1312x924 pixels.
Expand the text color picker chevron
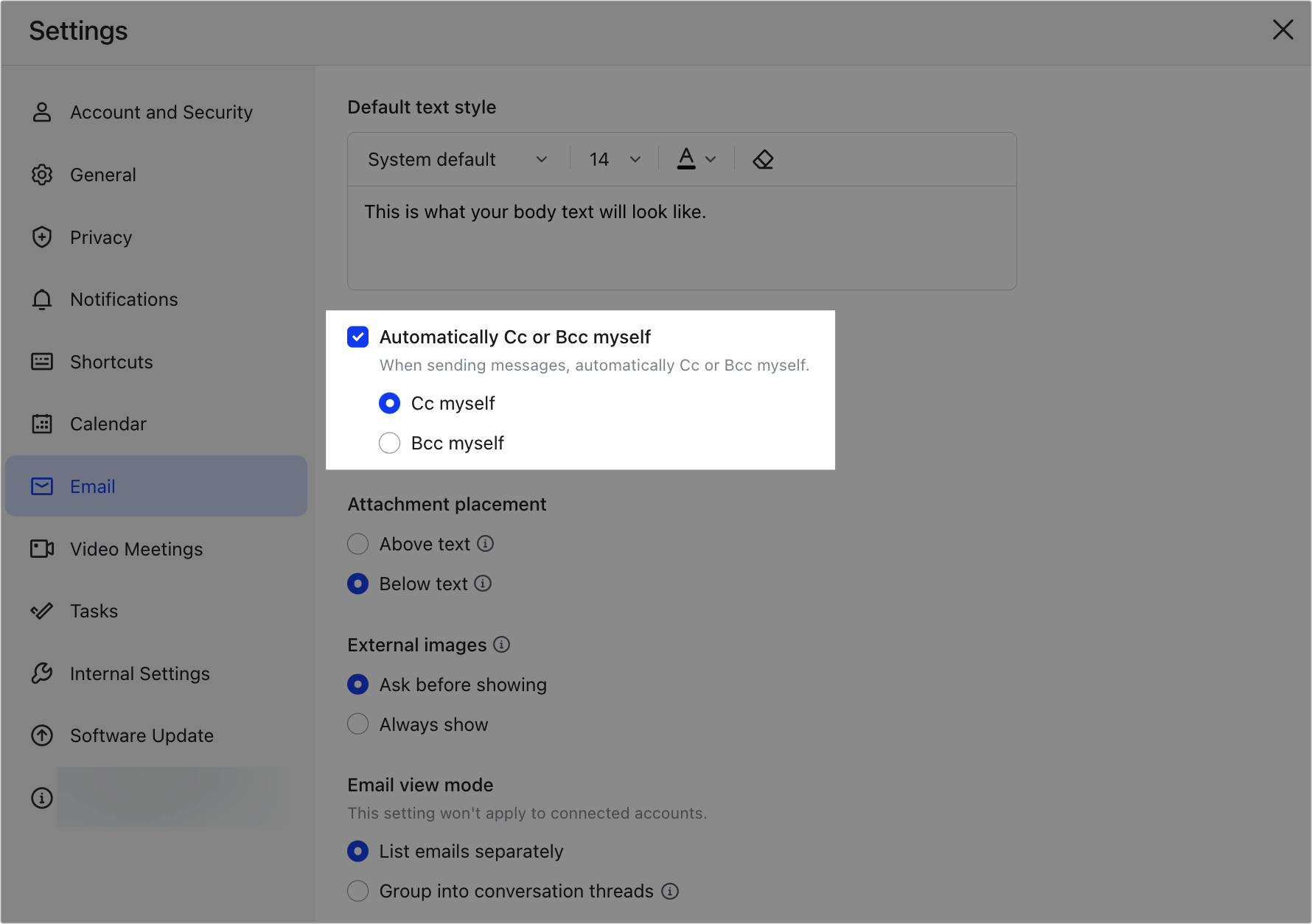[711, 159]
